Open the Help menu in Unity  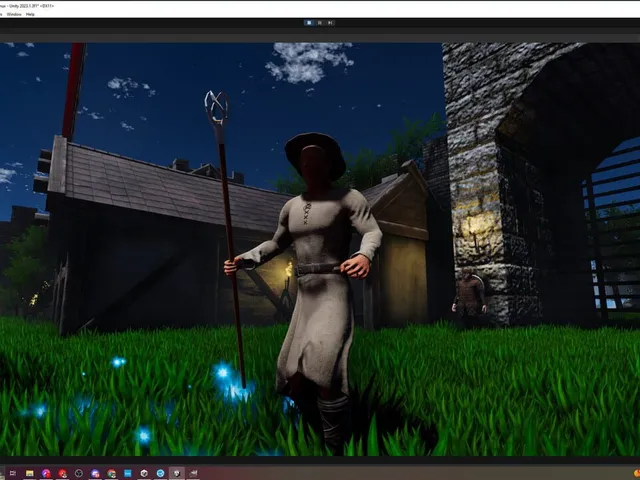(30, 14)
